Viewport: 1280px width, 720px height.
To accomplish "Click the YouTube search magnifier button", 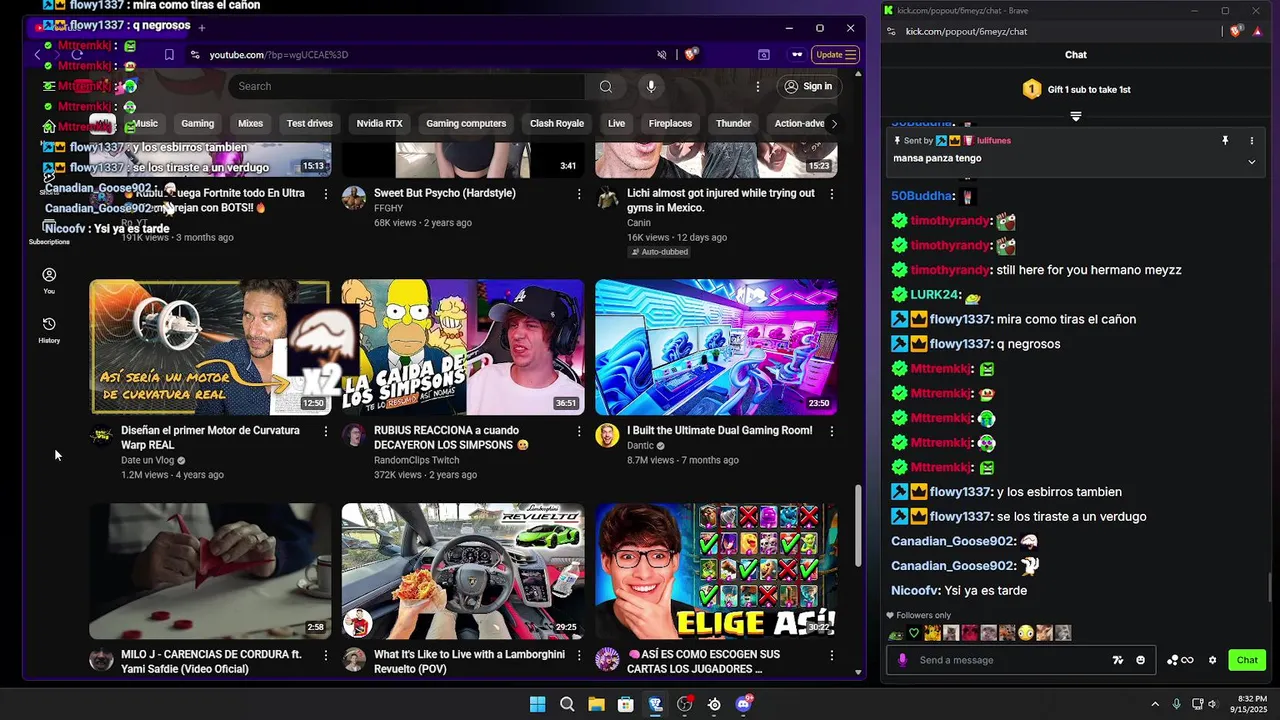I will click(606, 86).
